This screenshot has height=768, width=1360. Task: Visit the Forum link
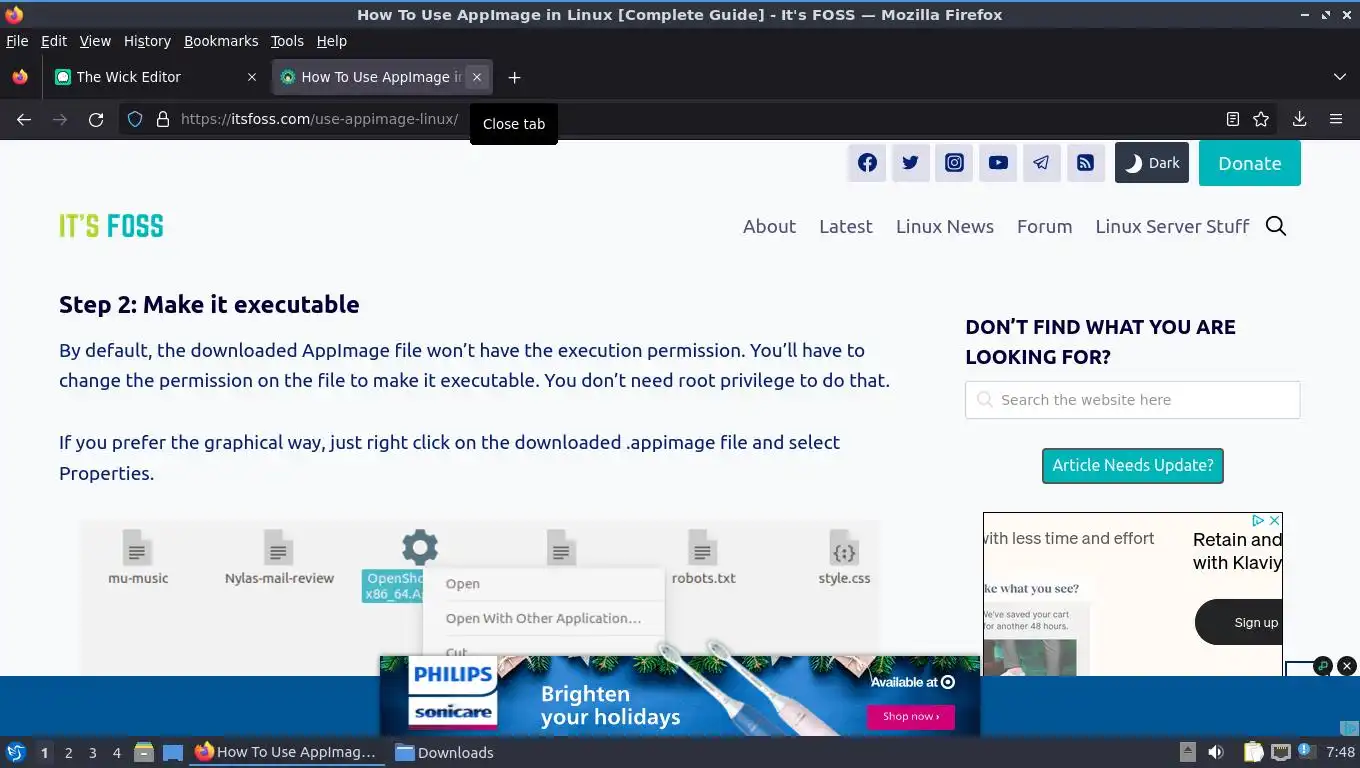tap(1044, 226)
